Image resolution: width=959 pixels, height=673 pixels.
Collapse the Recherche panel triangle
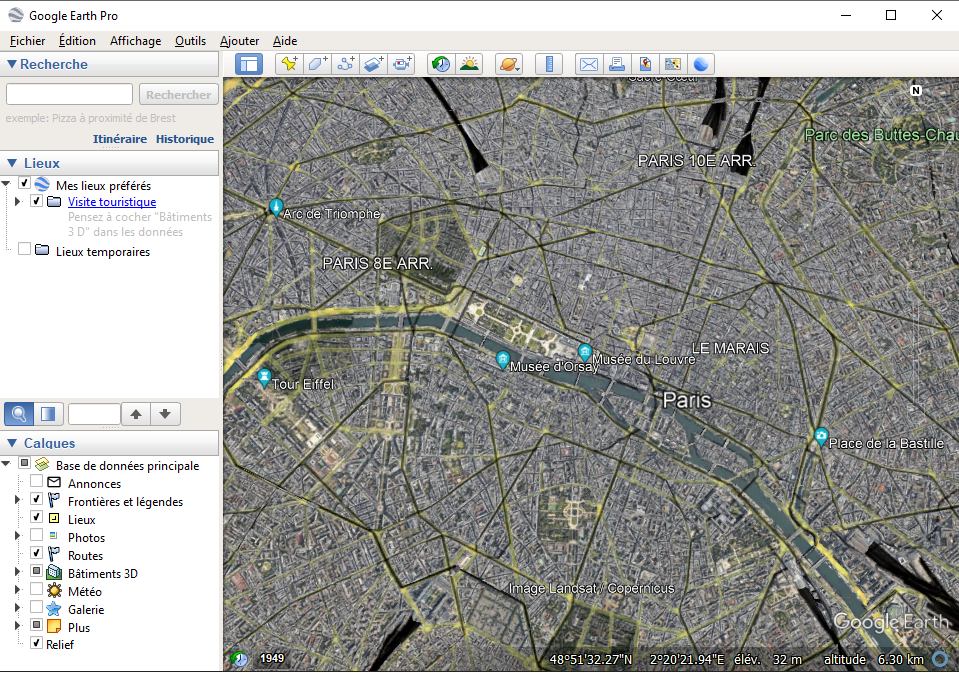click(11, 64)
